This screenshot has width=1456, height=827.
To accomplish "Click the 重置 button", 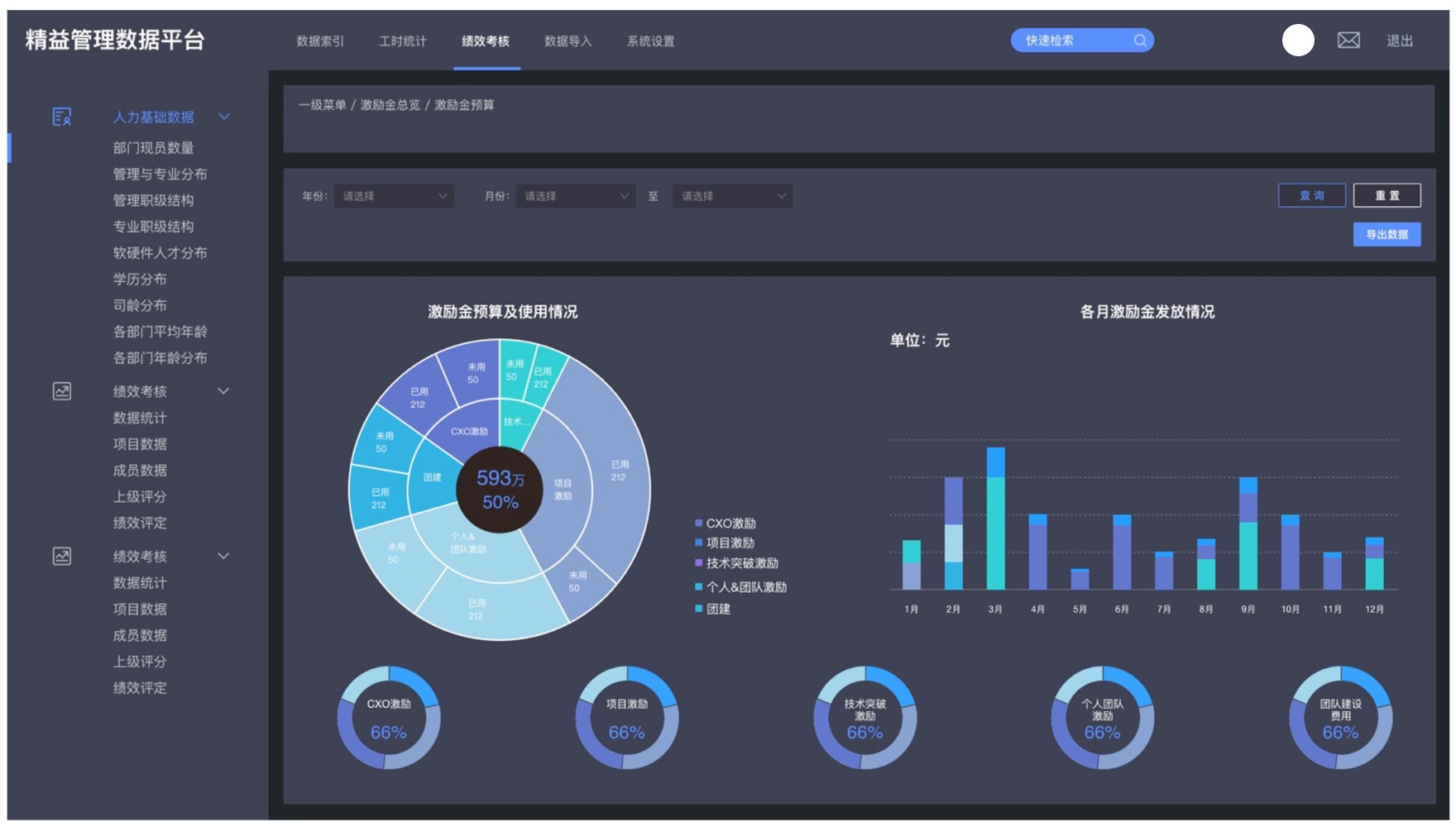I will coord(1387,196).
